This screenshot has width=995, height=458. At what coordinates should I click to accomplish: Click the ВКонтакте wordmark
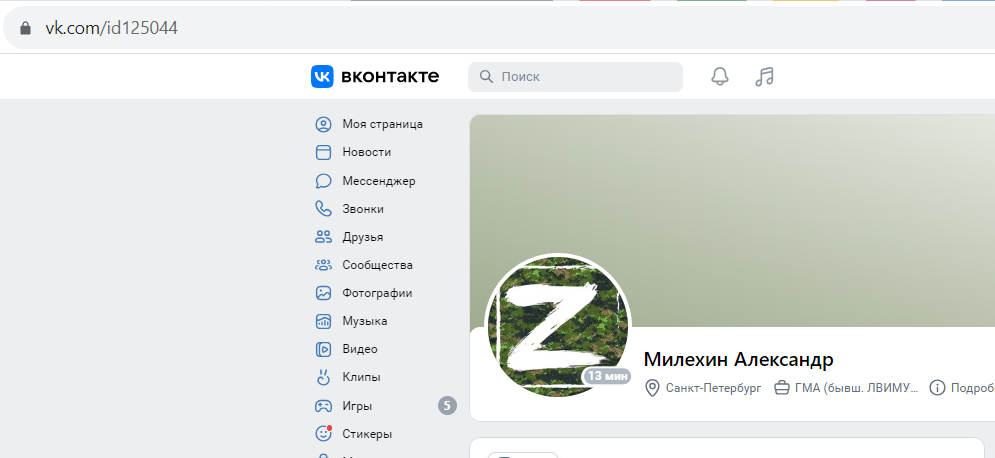coord(390,77)
